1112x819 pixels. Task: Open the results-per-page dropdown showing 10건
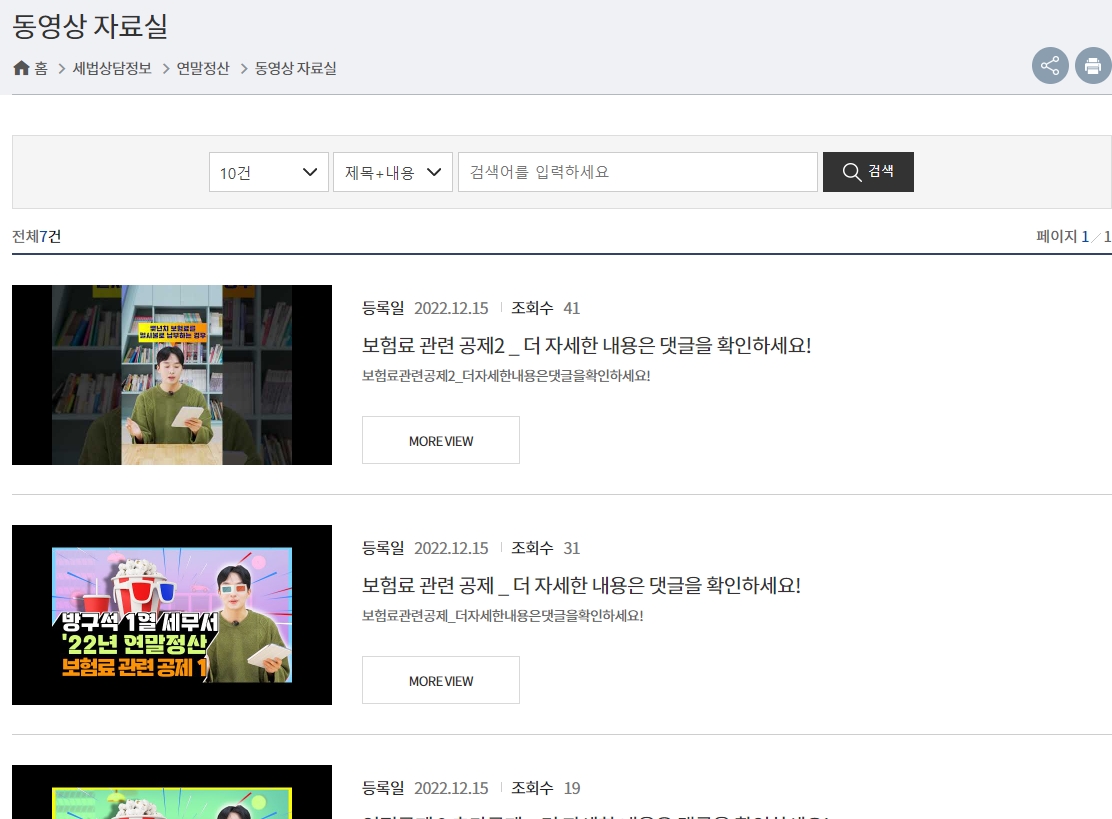[x=269, y=171]
